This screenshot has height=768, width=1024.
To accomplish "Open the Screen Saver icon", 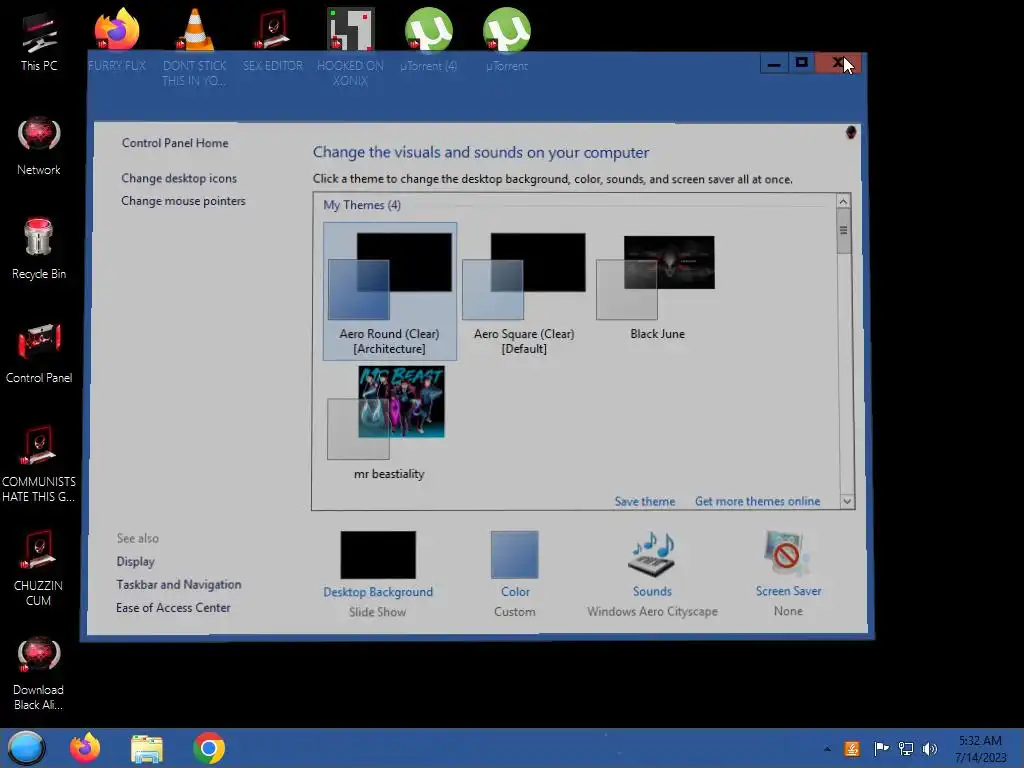I will pyautogui.click(x=788, y=554).
